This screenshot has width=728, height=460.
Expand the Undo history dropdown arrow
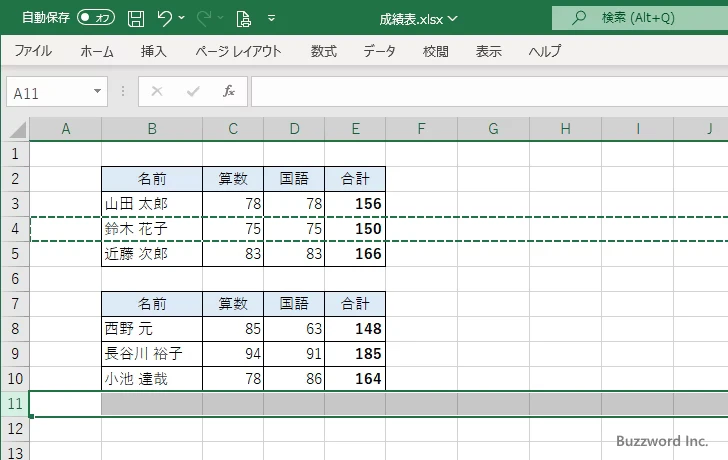[x=182, y=18]
